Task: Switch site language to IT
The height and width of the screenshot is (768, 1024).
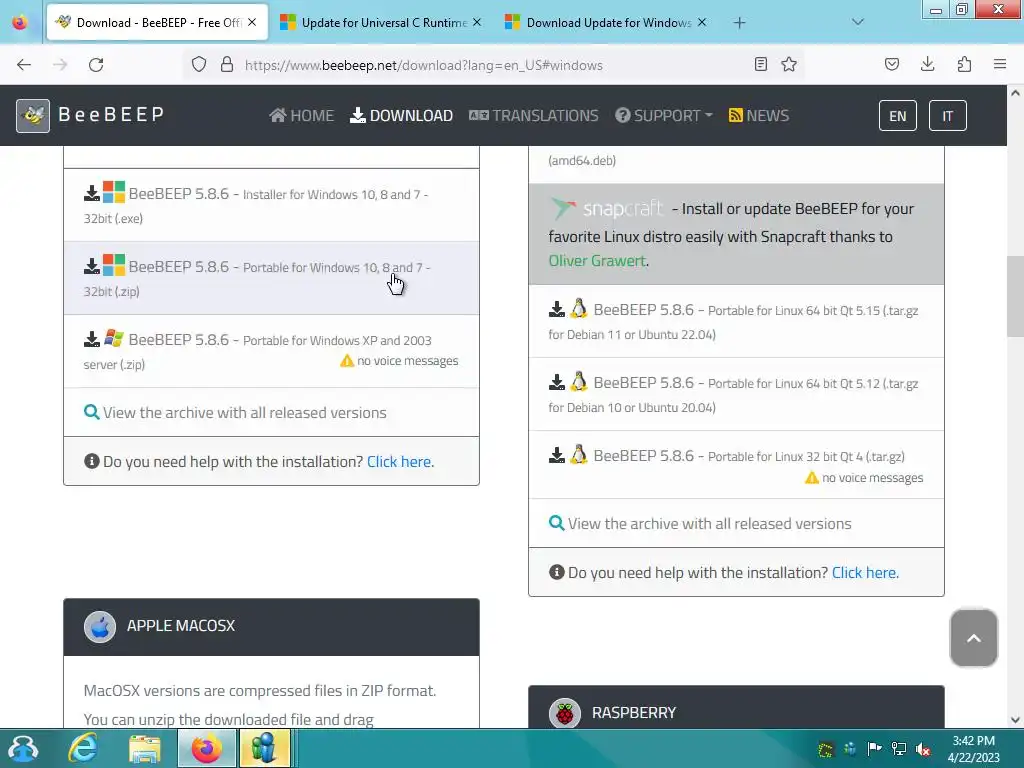Action: [x=947, y=116]
